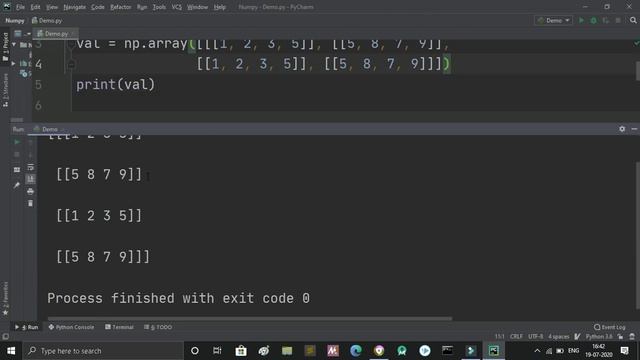Open the Refactor menu
The height and width of the screenshot is (360, 640).
click(120, 7)
